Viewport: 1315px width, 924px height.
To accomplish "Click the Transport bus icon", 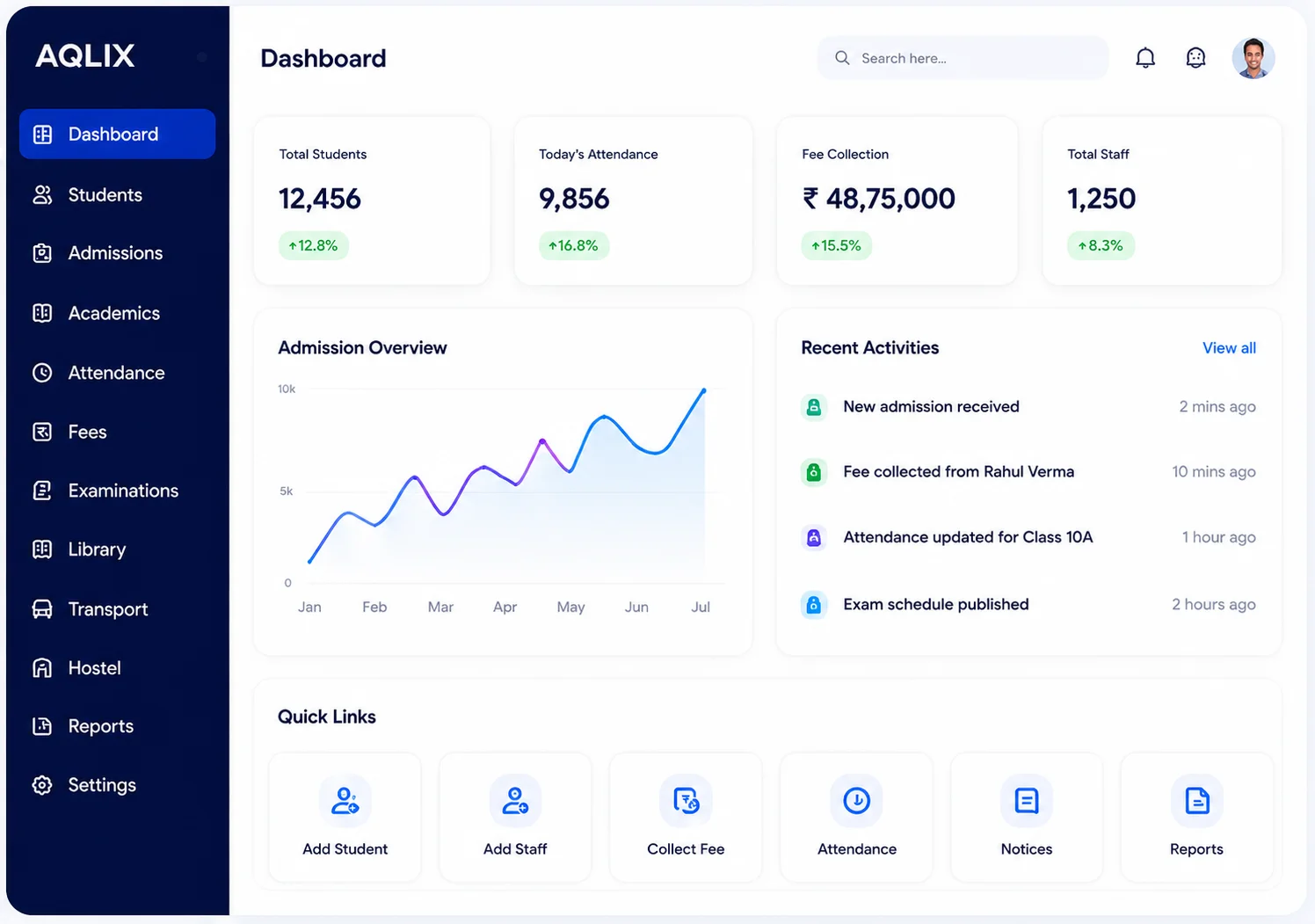I will [x=42, y=609].
